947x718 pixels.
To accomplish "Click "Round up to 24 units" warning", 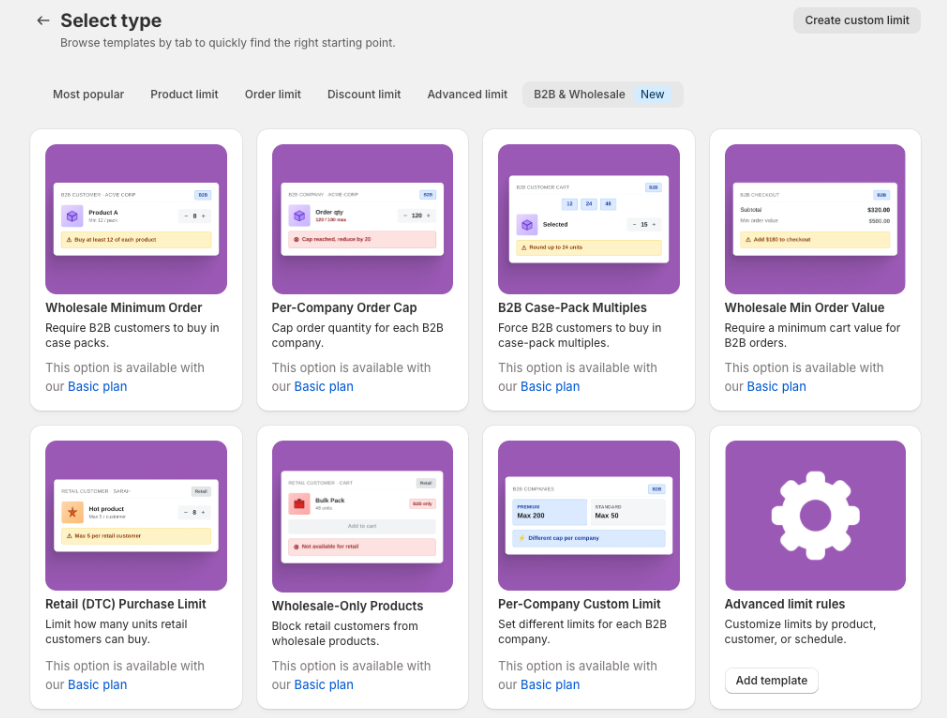I will click(589, 248).
